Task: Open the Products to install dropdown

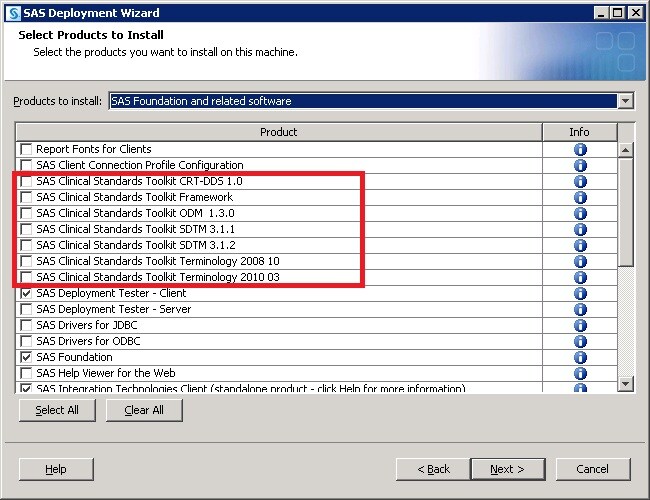Action: pyautogui.click(x=625, y=101)
